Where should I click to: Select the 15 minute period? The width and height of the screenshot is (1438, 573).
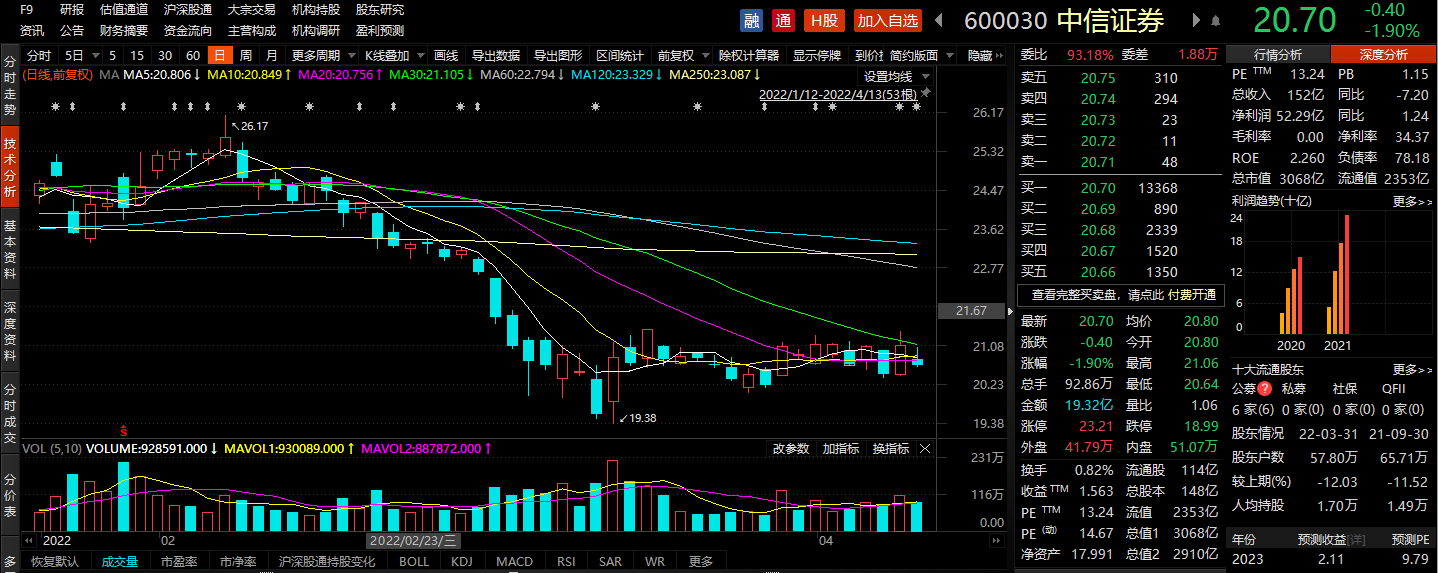click(x=136, y=56)
